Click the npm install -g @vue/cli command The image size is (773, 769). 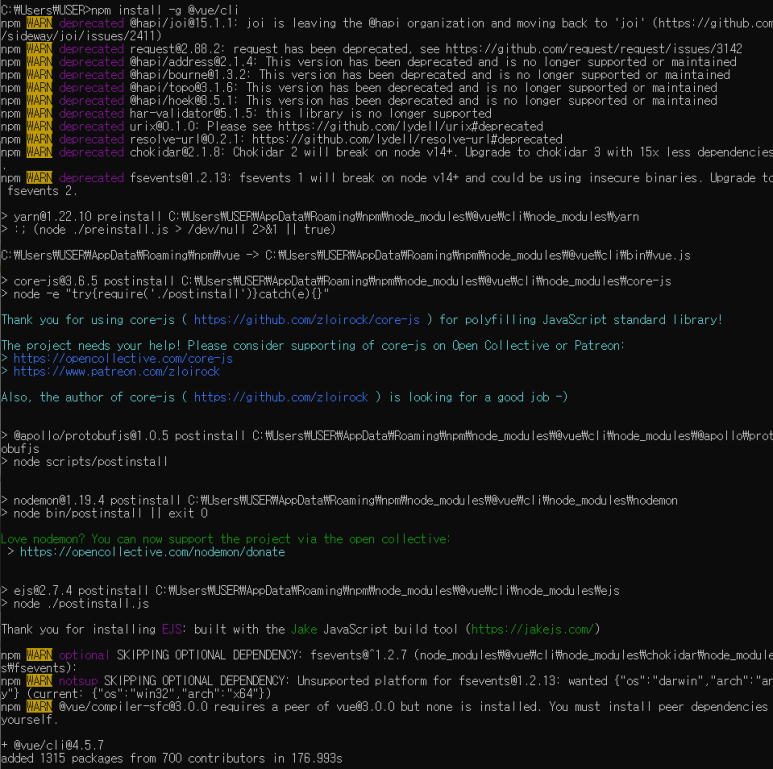pos(165,10)
